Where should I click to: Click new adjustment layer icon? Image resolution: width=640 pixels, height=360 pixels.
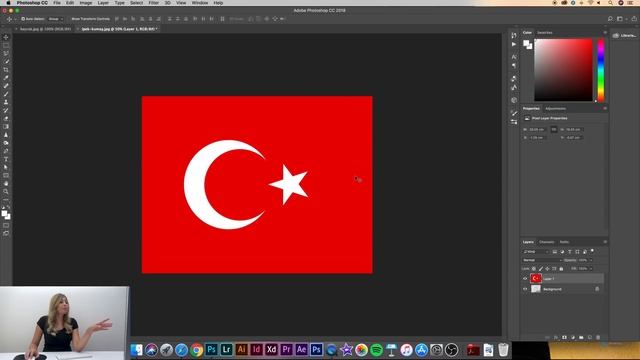573,338
